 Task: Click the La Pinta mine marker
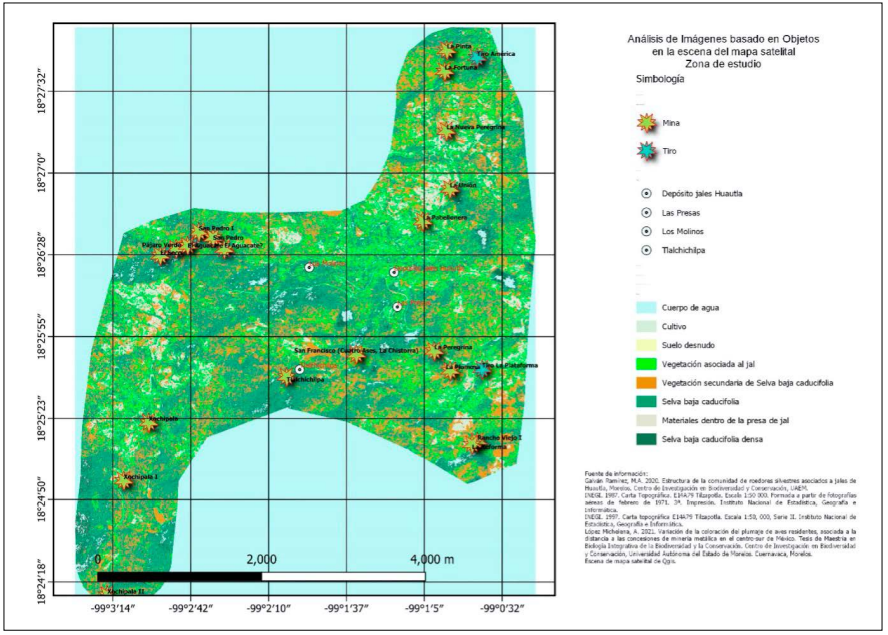click(x=446, y=50)
